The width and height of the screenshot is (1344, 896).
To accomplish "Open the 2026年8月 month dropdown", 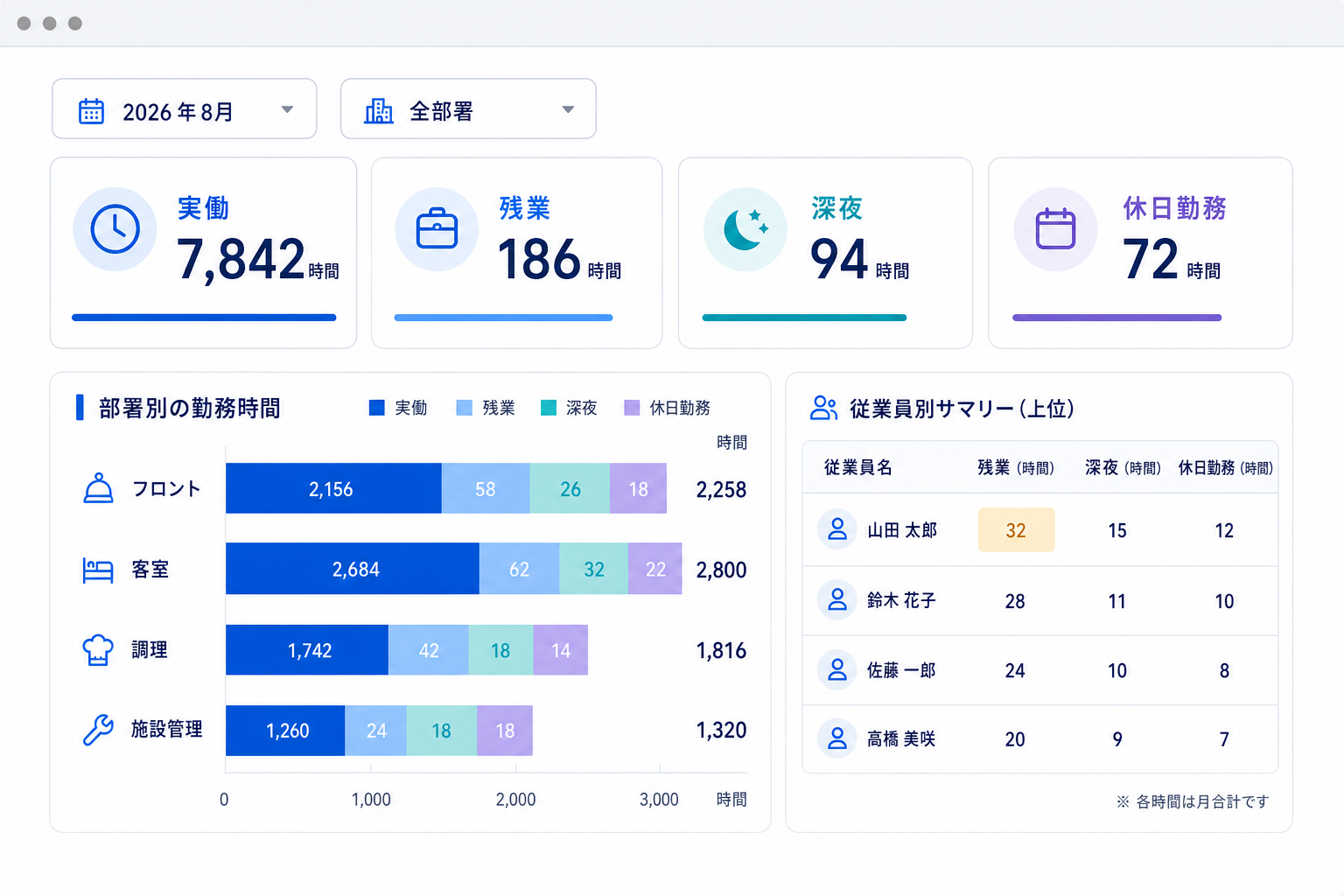I will [185, 108].
